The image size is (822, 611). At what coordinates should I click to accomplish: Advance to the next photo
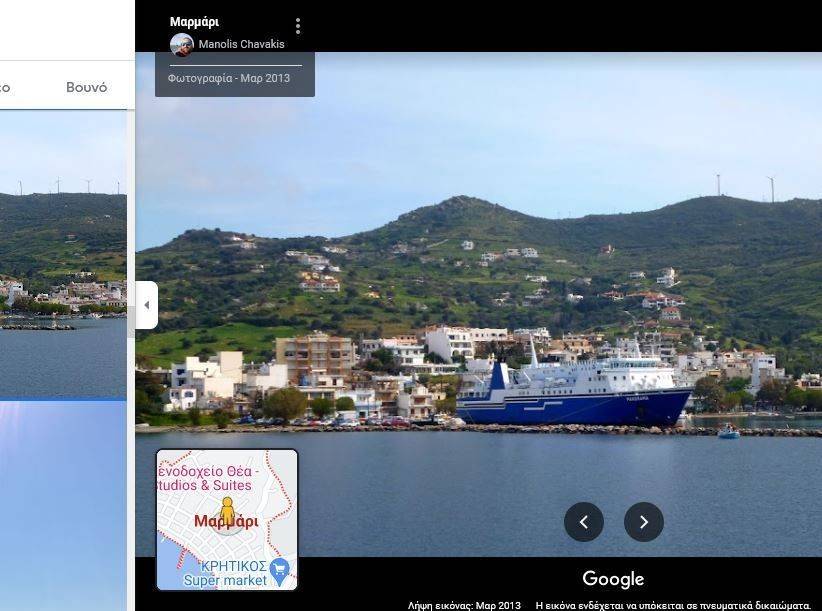643,522
